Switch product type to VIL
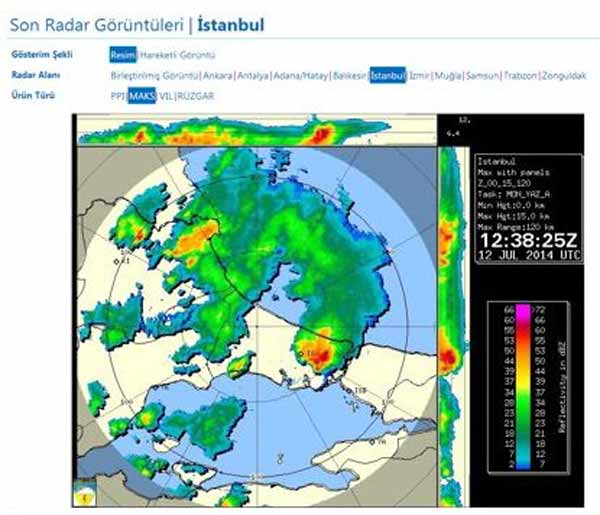 (165, 96)
